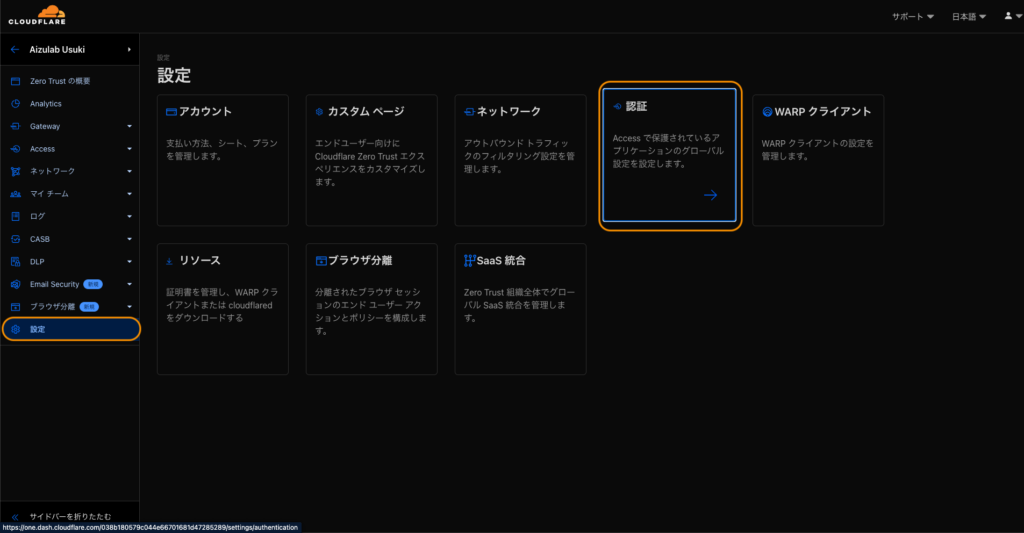Click the ブラウザ分離 card description text
Image resolution: width=1024 pixels, height=533 pixels.
(371, 312)
